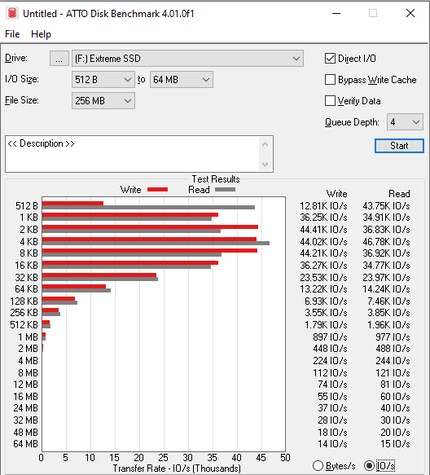
Task: Open the File menu
Action: coord(12,34)
